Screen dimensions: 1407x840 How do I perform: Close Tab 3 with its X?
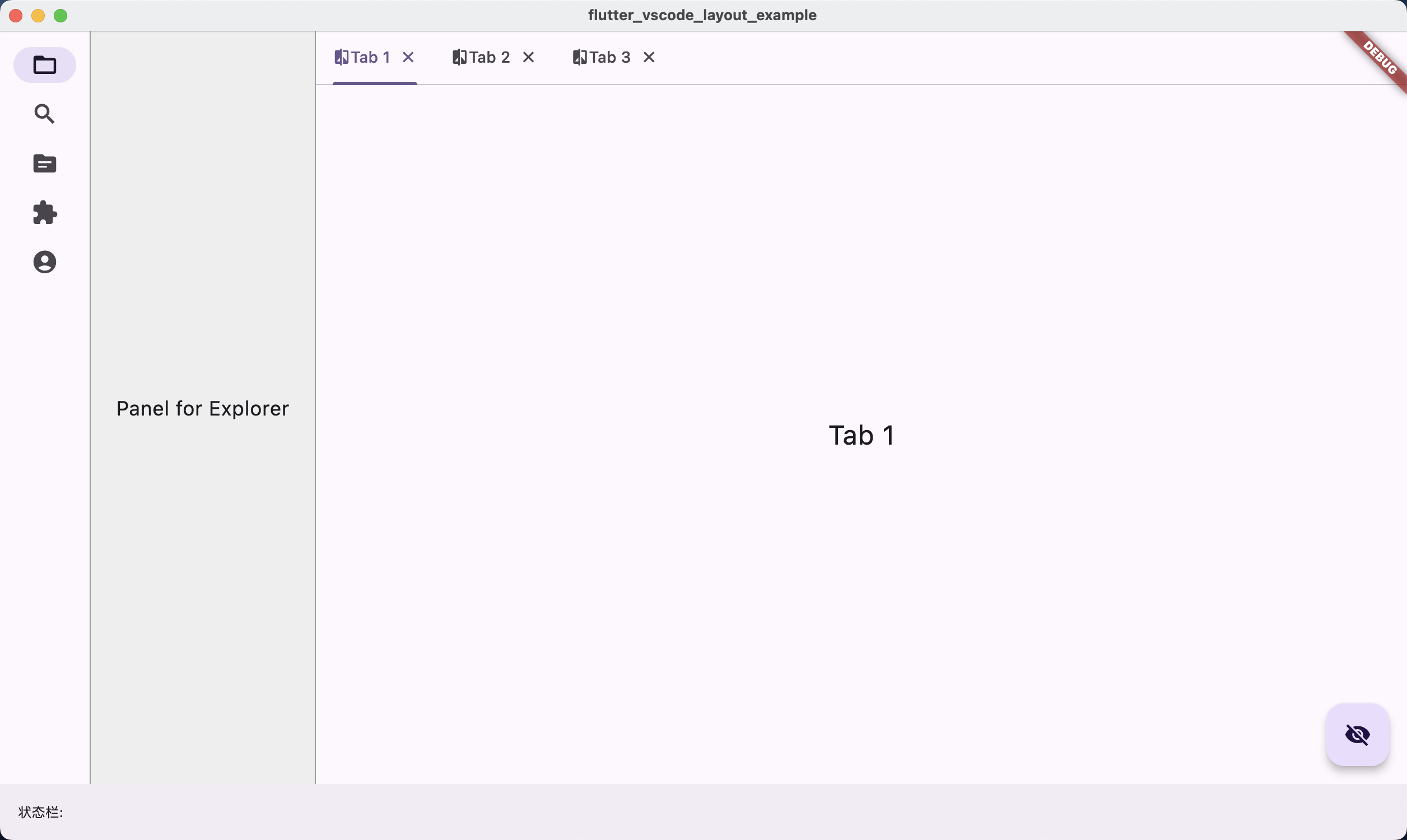pyautogui.click(x=649, y=57)
